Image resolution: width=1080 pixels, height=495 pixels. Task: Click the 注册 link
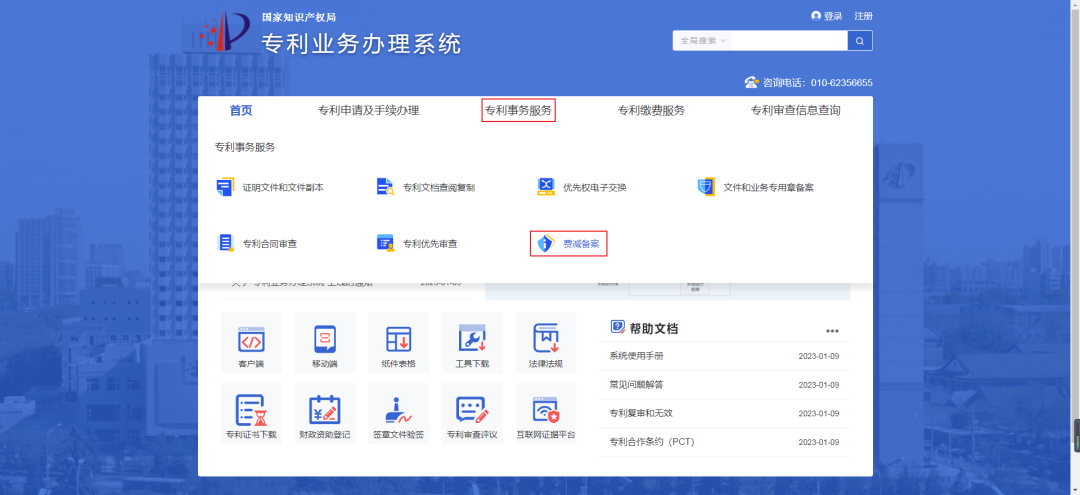click(x=863, y=16)
